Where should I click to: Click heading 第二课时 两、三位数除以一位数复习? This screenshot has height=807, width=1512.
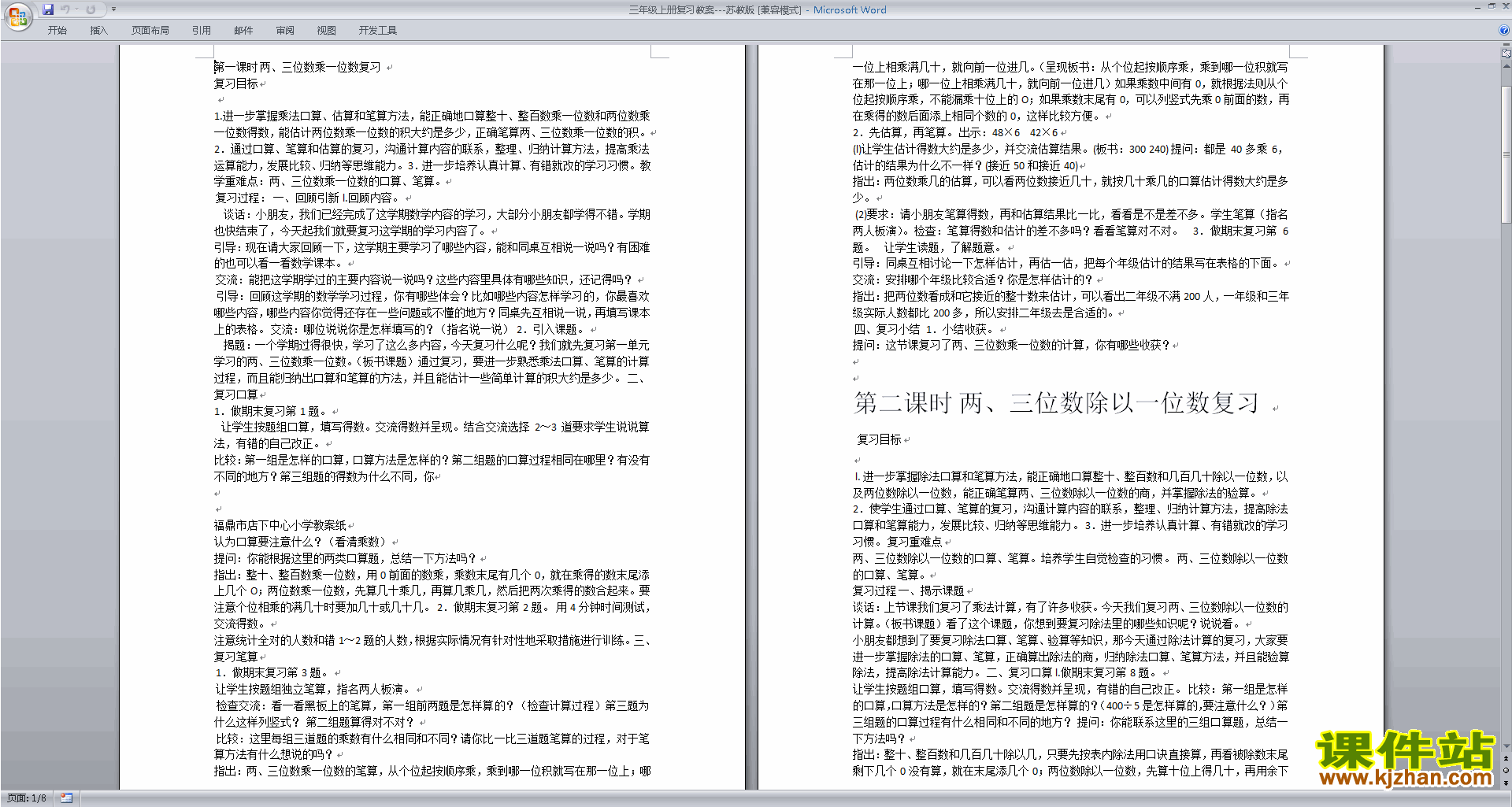pyautogui.click(x=1056, y=403)
